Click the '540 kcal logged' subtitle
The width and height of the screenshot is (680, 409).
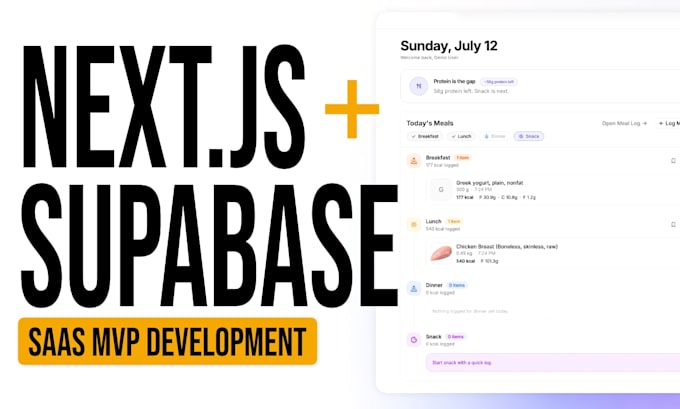[x=442, y=229]
